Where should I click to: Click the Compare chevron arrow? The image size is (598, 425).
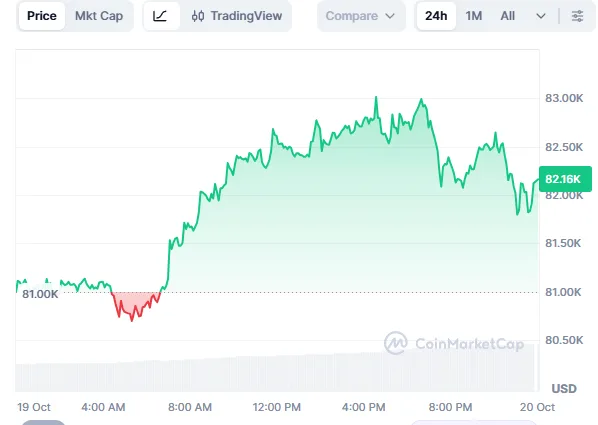click(390, 16)
